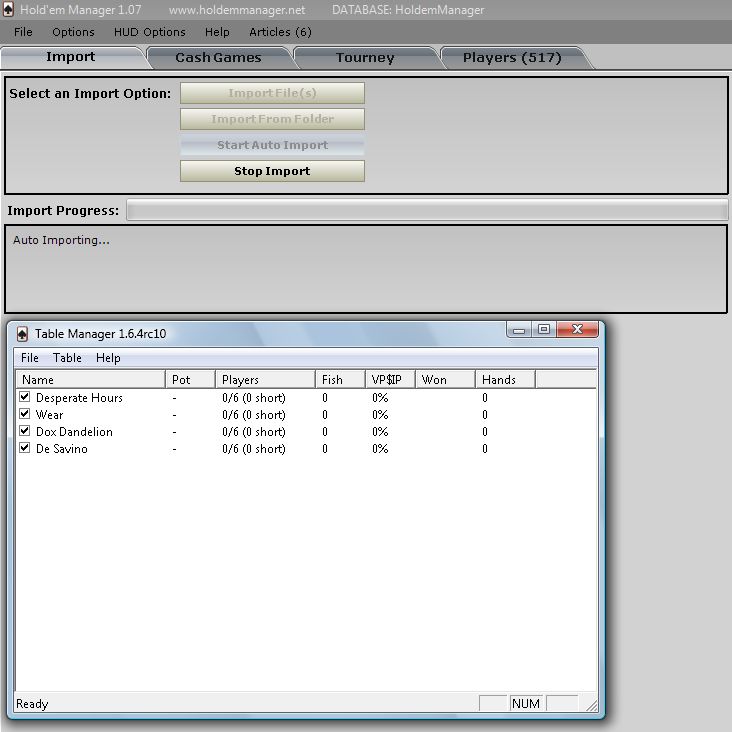732x732 pixels.
Task: Click the DATABASE: HoldemManager title text
Action: (x=408, y=10)
